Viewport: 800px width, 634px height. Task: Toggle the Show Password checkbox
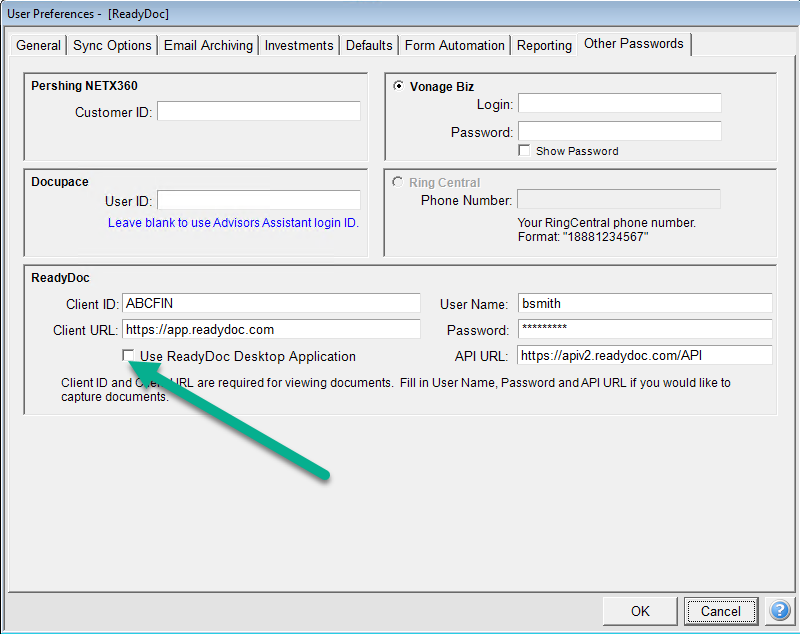[x=524, y=150]
